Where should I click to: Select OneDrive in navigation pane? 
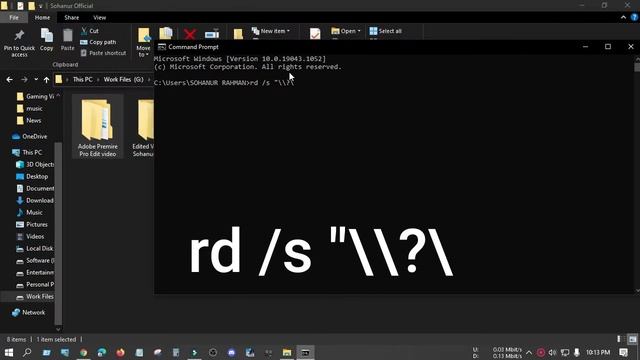(x=34, y=136)
